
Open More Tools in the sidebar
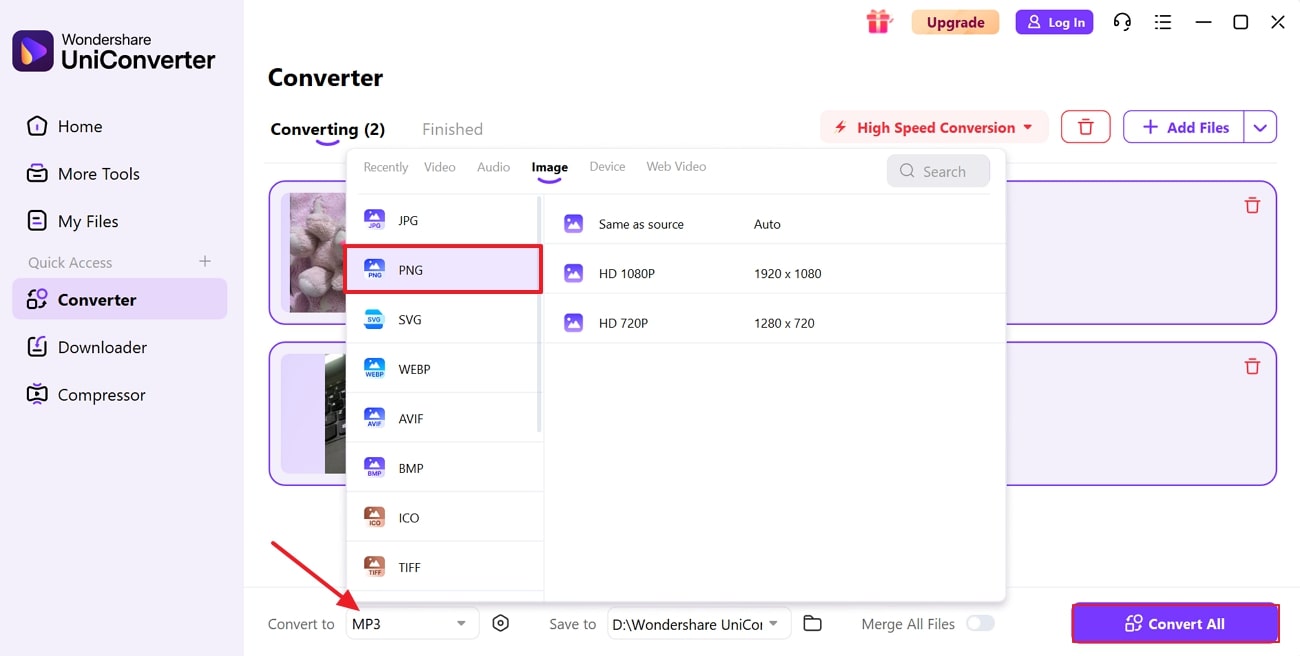click(120, 174)
